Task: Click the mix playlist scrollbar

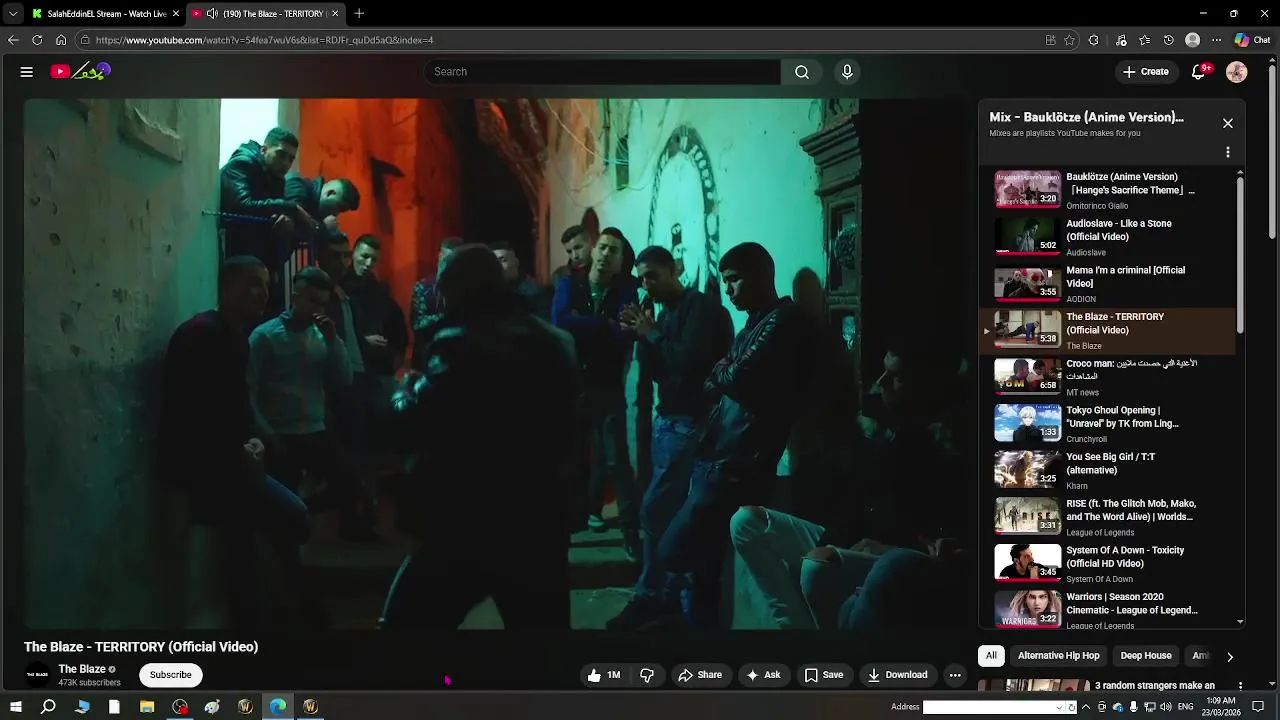Action: pos(1240,255)
